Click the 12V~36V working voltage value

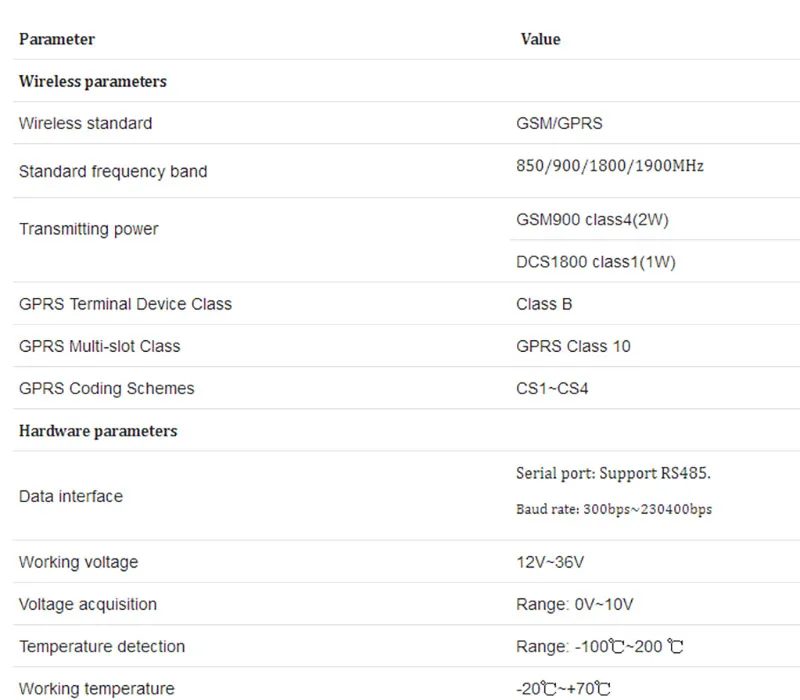tap(550, 562)
